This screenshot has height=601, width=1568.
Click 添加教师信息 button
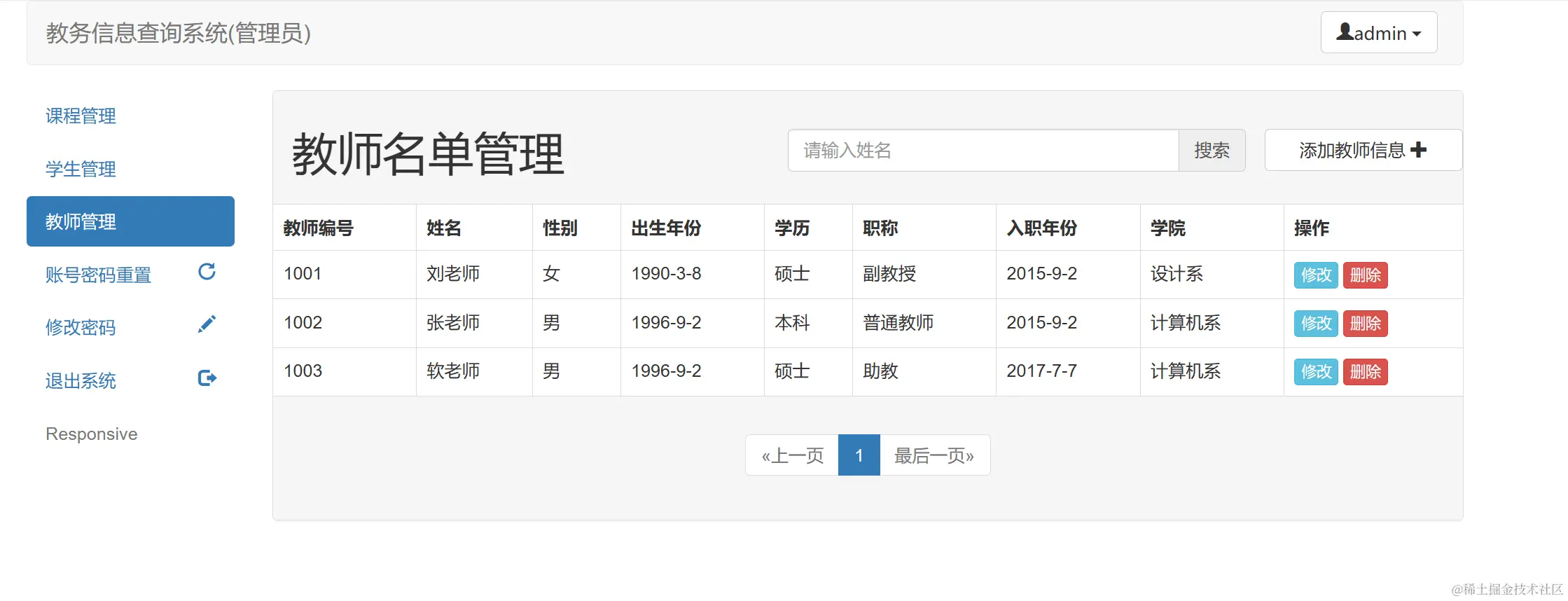pos(1363,150)
